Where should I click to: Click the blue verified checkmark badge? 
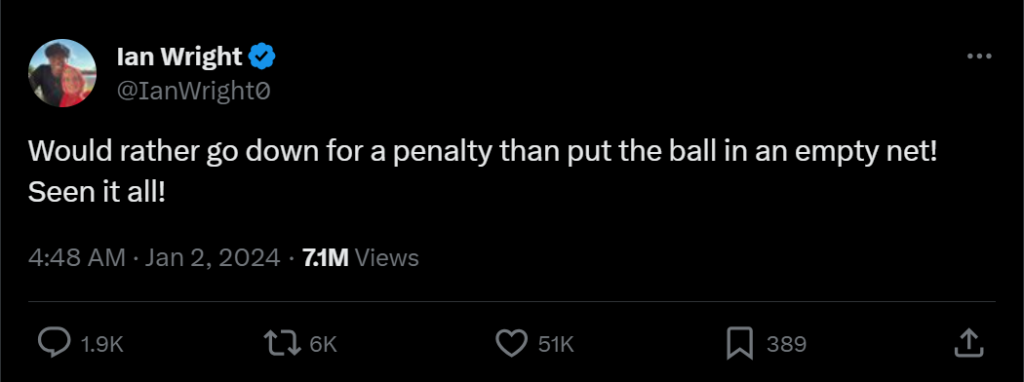[263, 57]
